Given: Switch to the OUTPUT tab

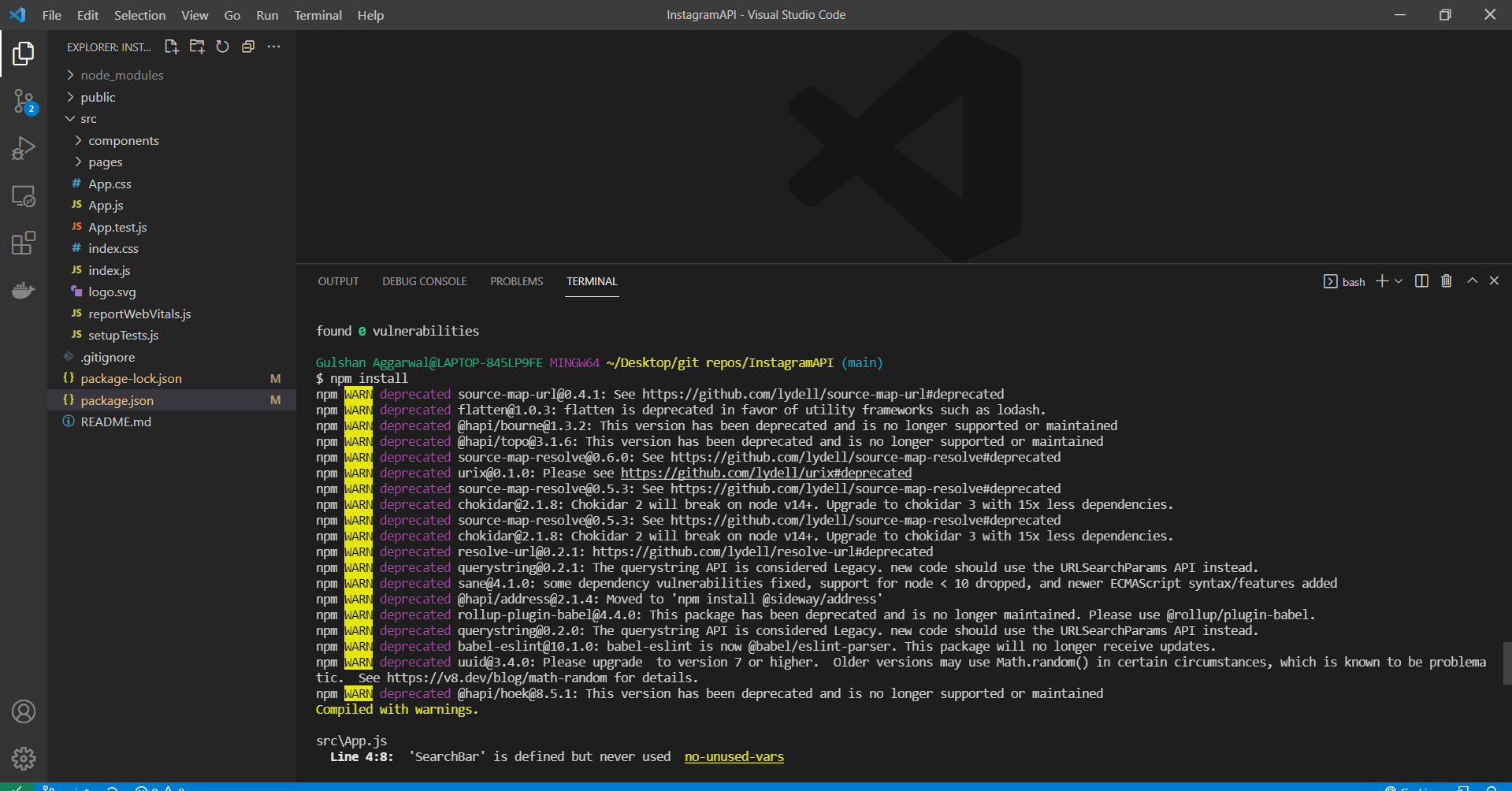Looking at the screenshot, I should [x=338, y=281].
